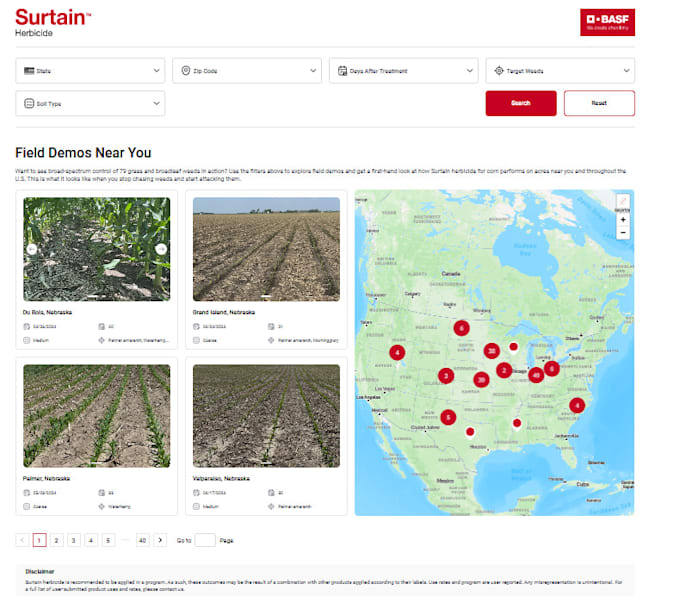
Task: Click the map cluster 5 near New Mexico
Action: coord(448,418)
